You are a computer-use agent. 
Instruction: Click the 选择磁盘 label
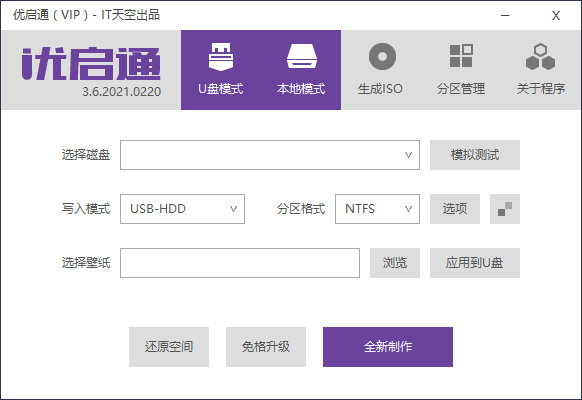tap(86, 155)
